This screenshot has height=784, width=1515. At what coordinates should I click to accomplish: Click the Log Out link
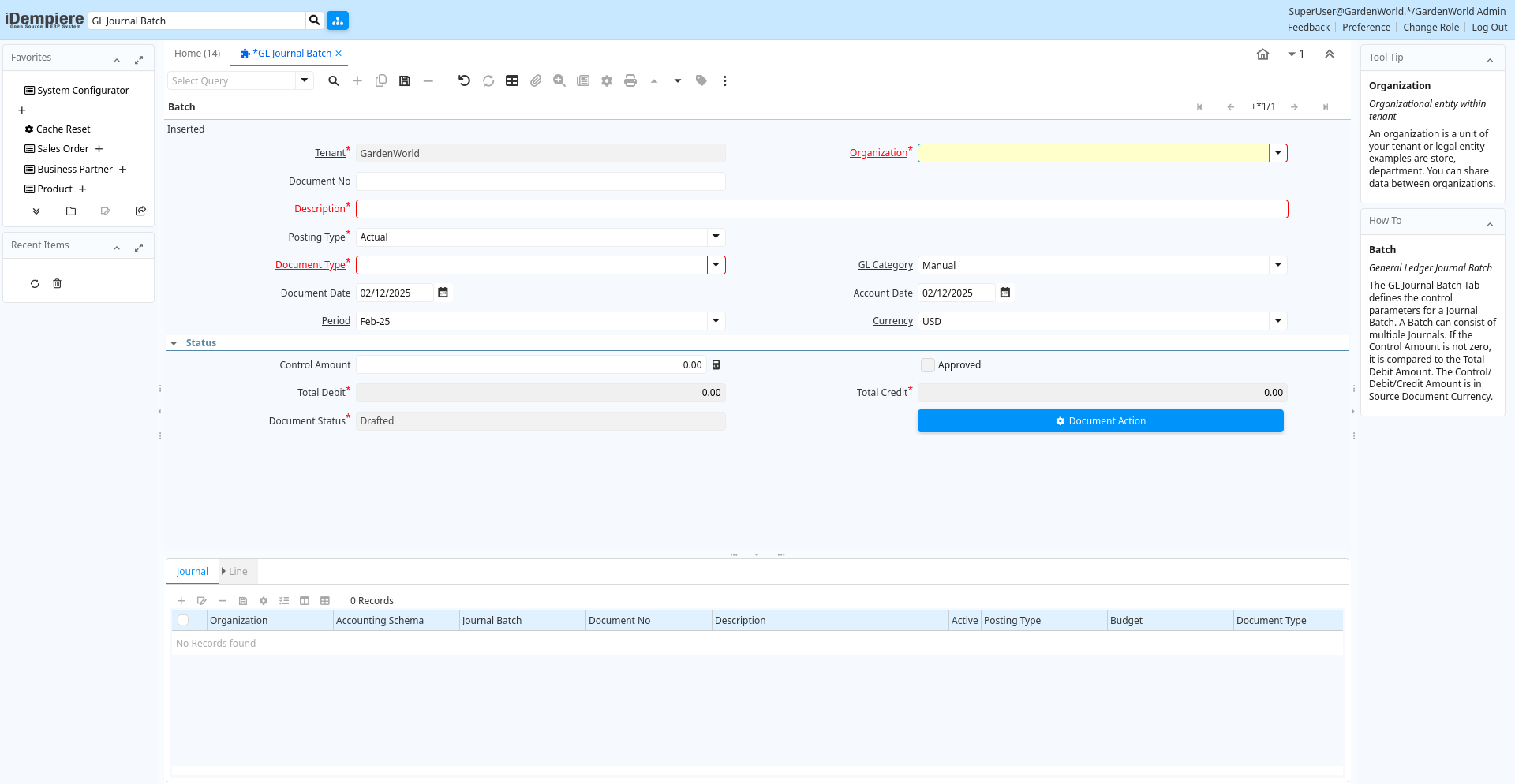coord(1489,28)
